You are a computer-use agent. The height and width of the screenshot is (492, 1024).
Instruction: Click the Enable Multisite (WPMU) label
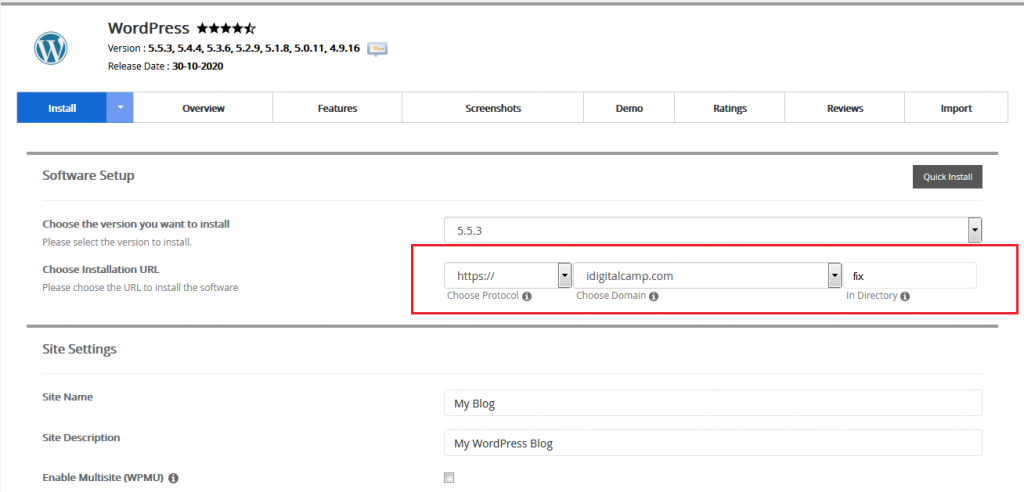pyautogui.click(x=103, y=478)
